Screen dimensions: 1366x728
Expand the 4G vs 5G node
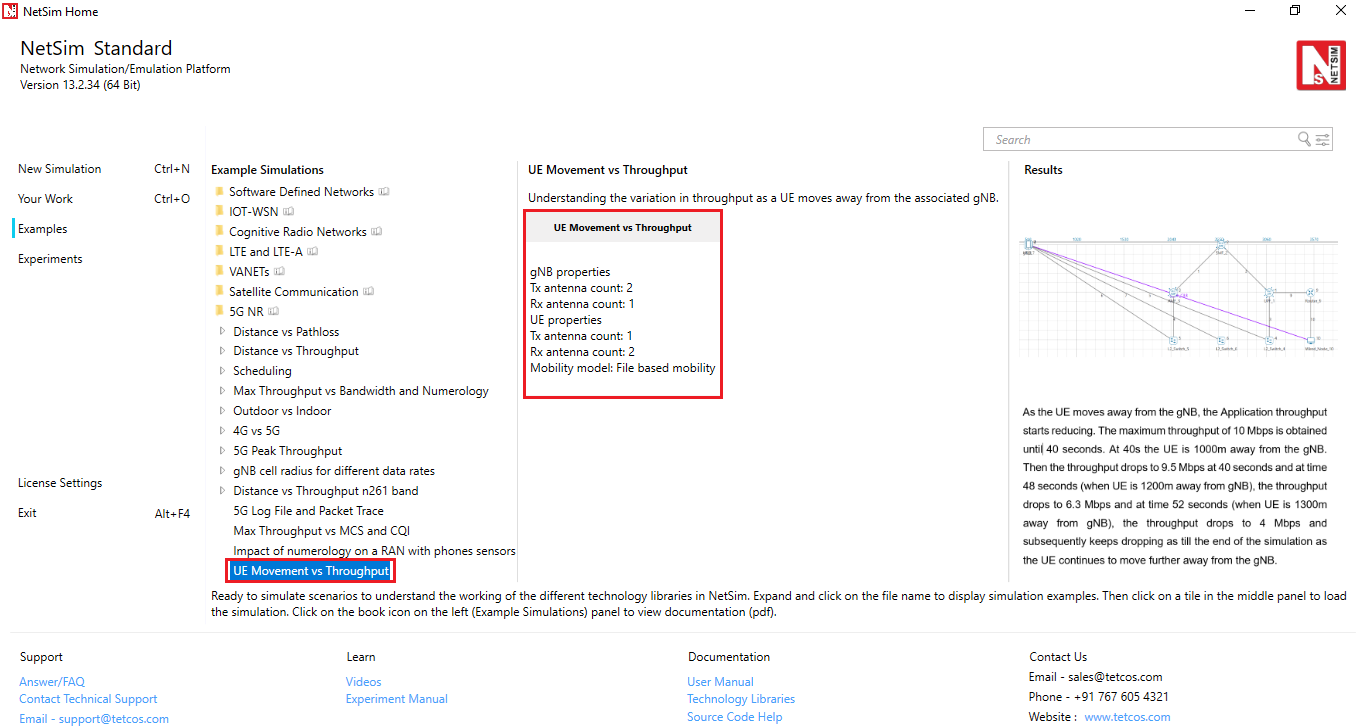point(222,432)
